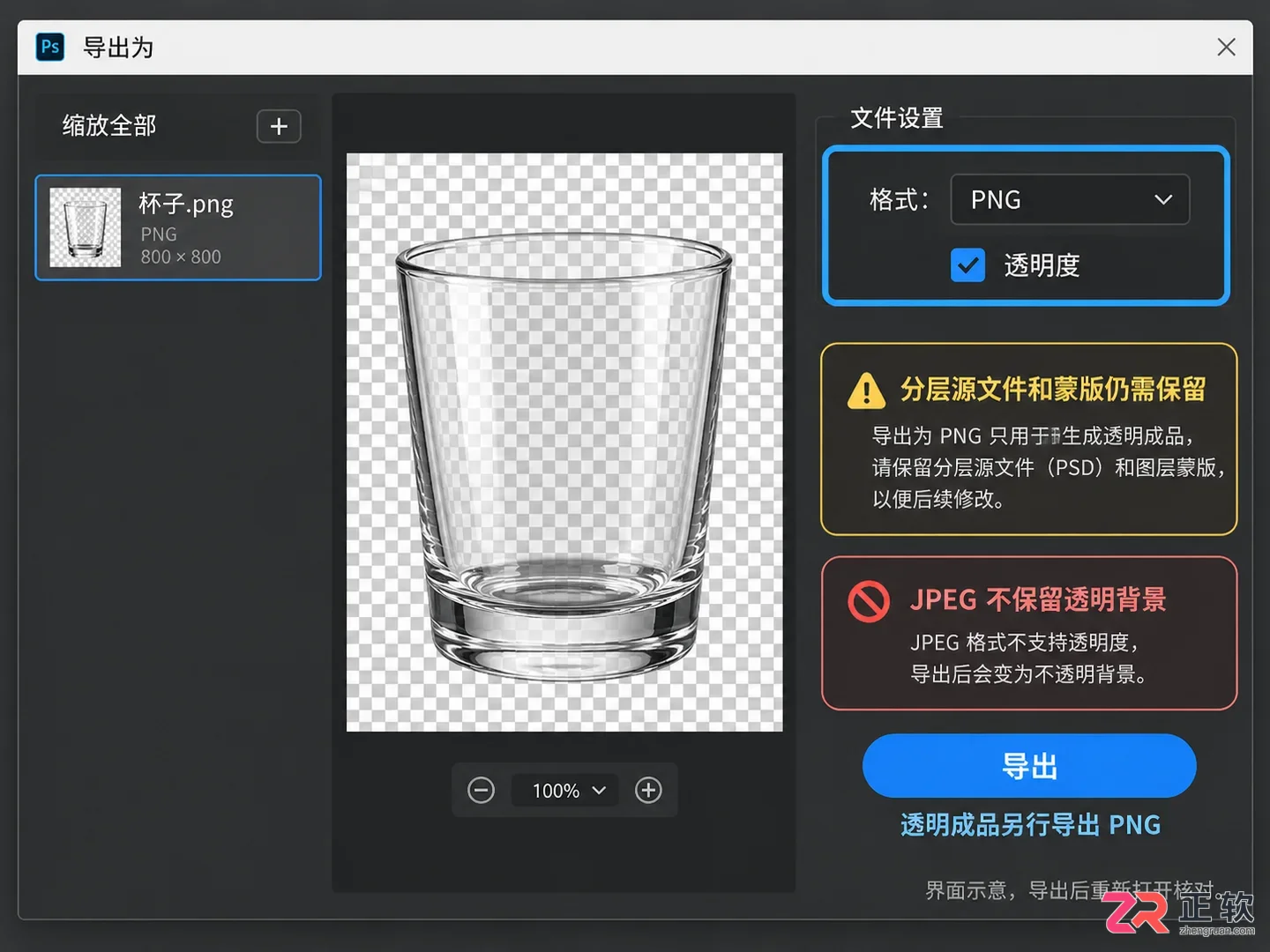Click the 导出为 dialog title
Screen dimensions: 1270x952
click(x=118, y=48)
